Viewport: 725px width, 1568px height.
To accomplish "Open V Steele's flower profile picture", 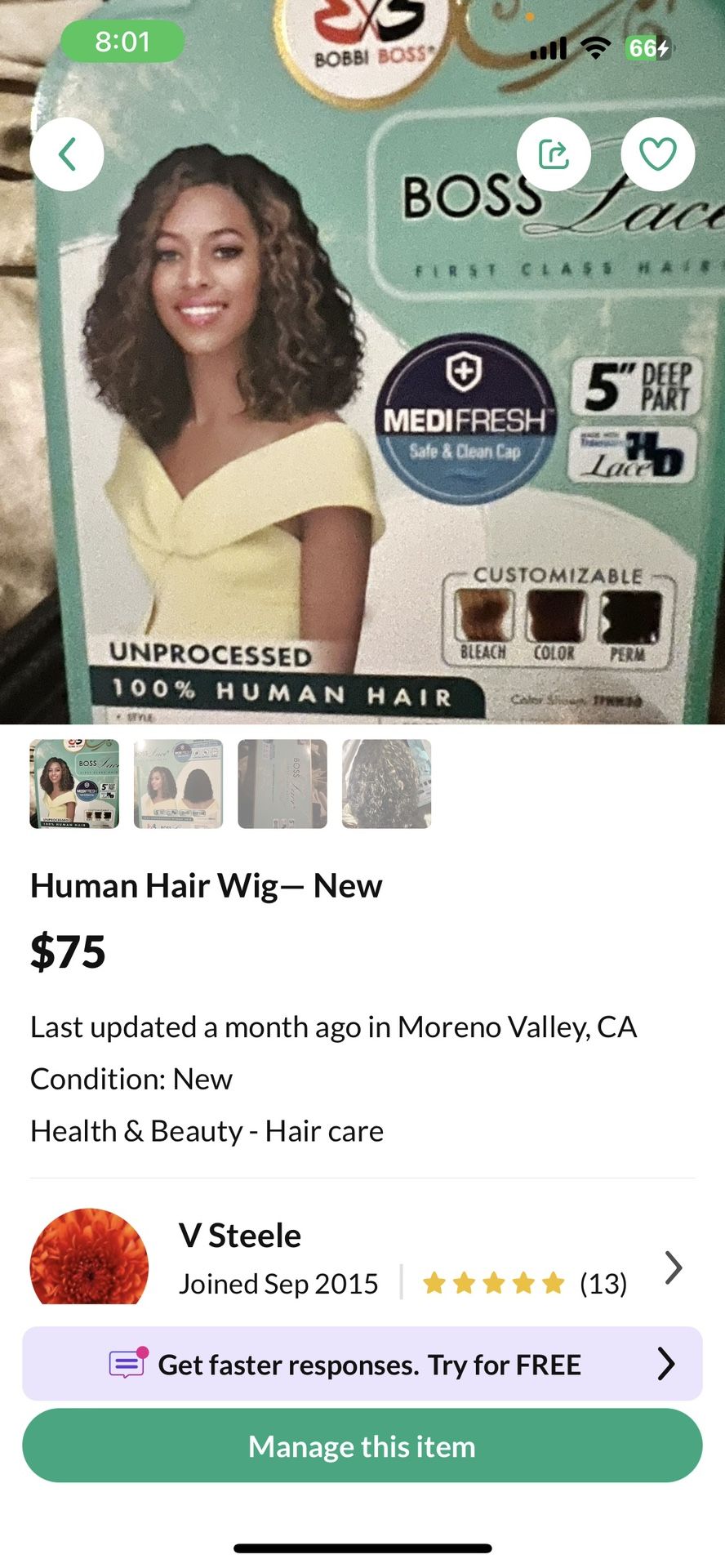I will click(90, 1256).
